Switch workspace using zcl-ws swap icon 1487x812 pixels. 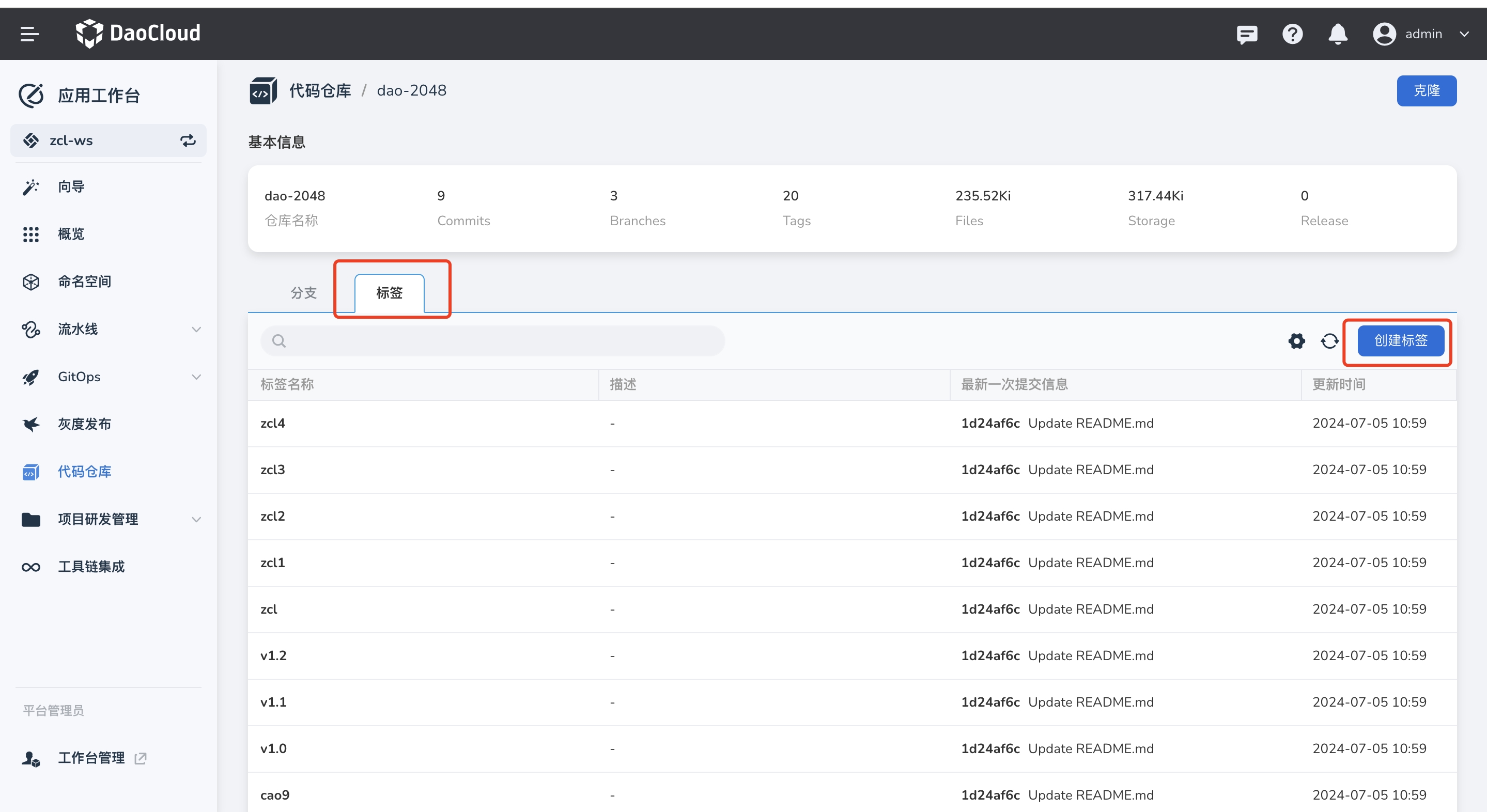click(x=188, y=140)
